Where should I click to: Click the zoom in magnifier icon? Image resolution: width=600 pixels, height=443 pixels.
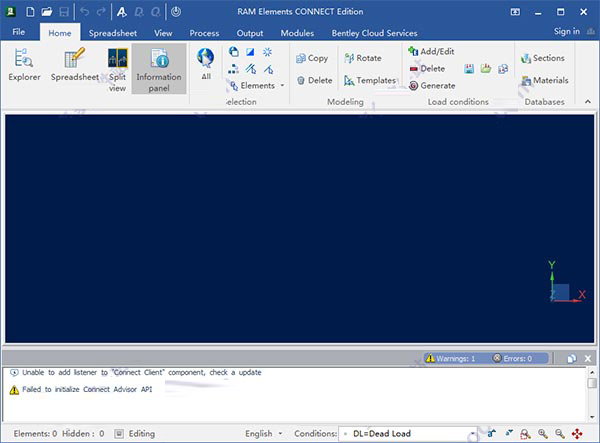(543, 434)
